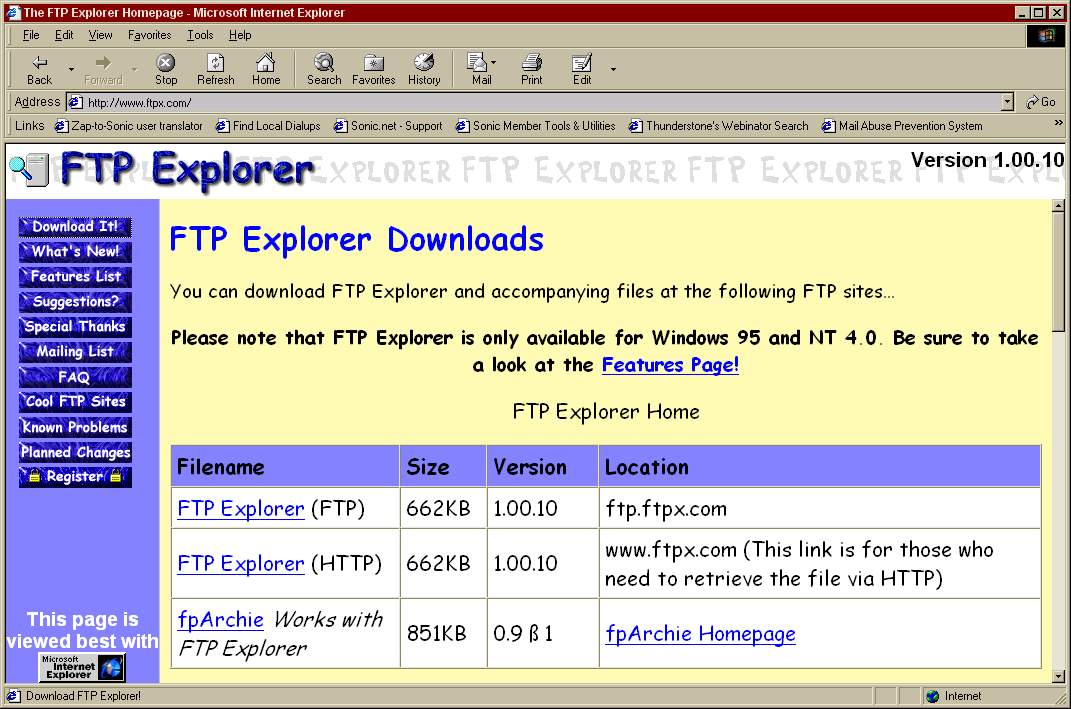Image resolution: width=1071 pixels, height=709 pixels.
Task: Click the Planned Changes sidebar button
Action: (75, 451)
